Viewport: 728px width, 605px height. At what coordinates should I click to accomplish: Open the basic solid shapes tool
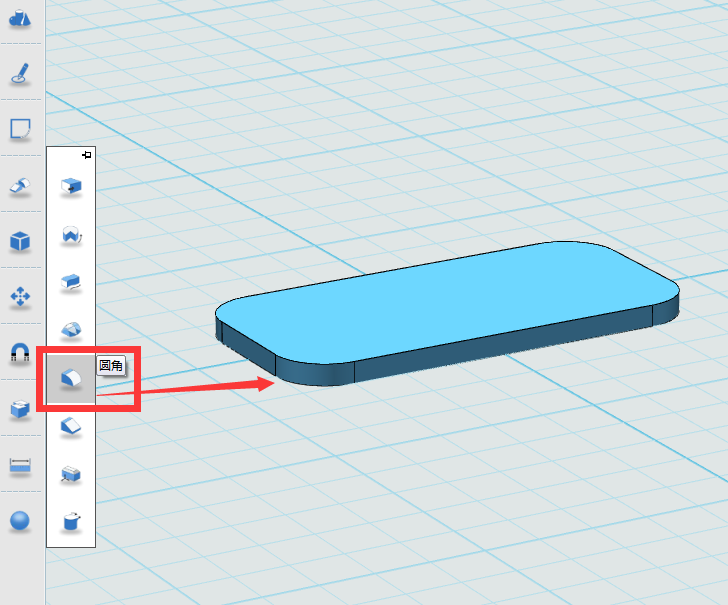click(20, 18)
